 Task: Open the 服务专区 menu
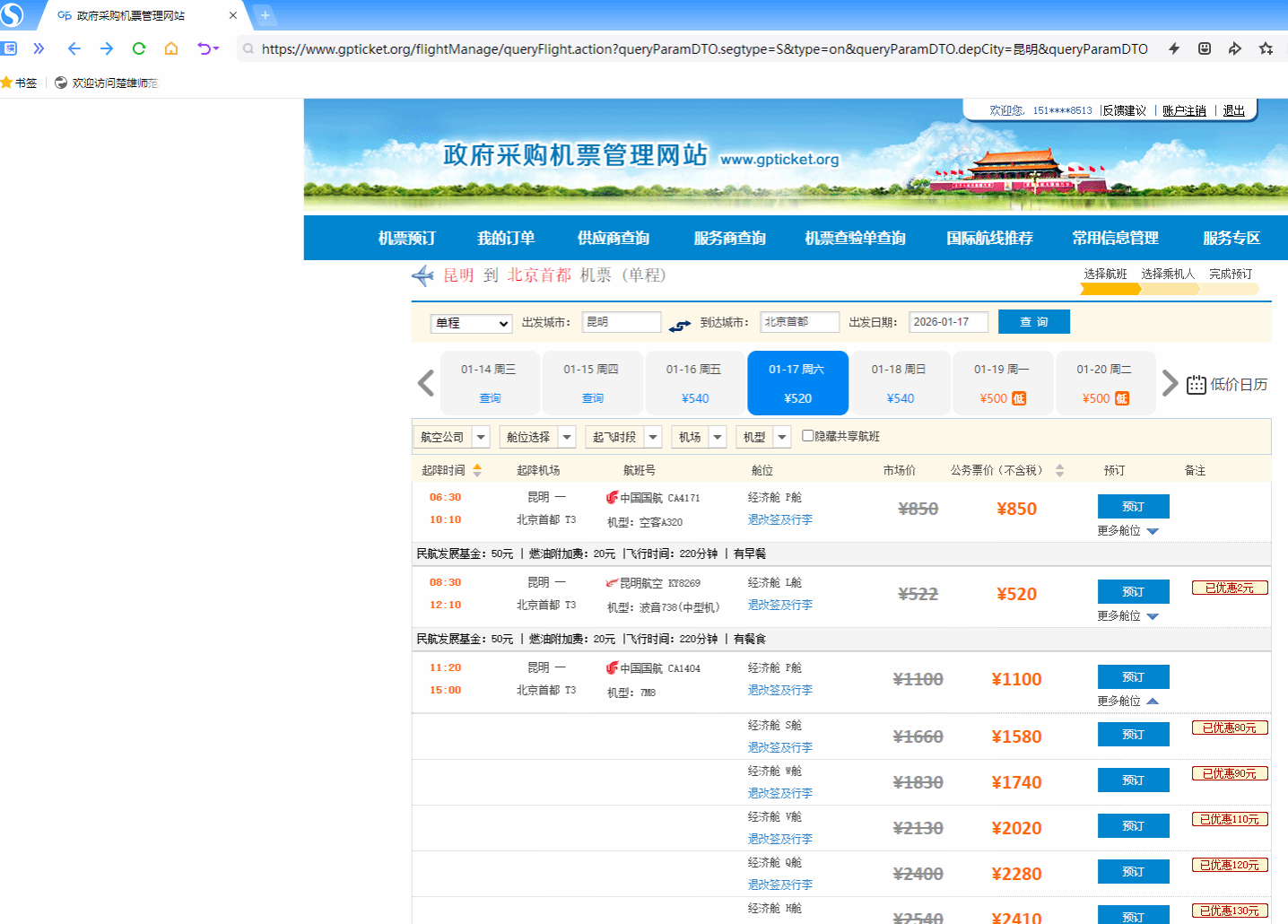[1231, 238]
